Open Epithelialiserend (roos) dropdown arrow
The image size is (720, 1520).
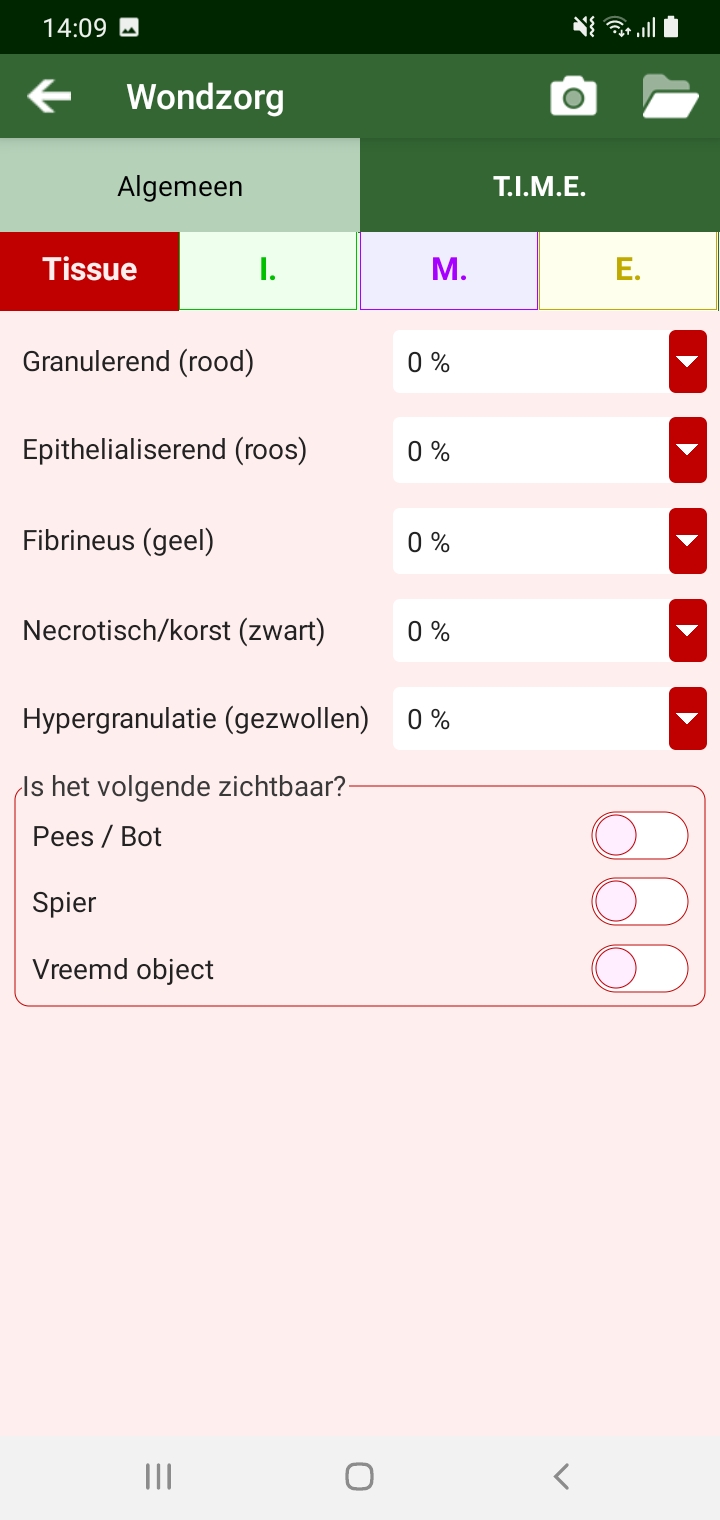point(687,450)
